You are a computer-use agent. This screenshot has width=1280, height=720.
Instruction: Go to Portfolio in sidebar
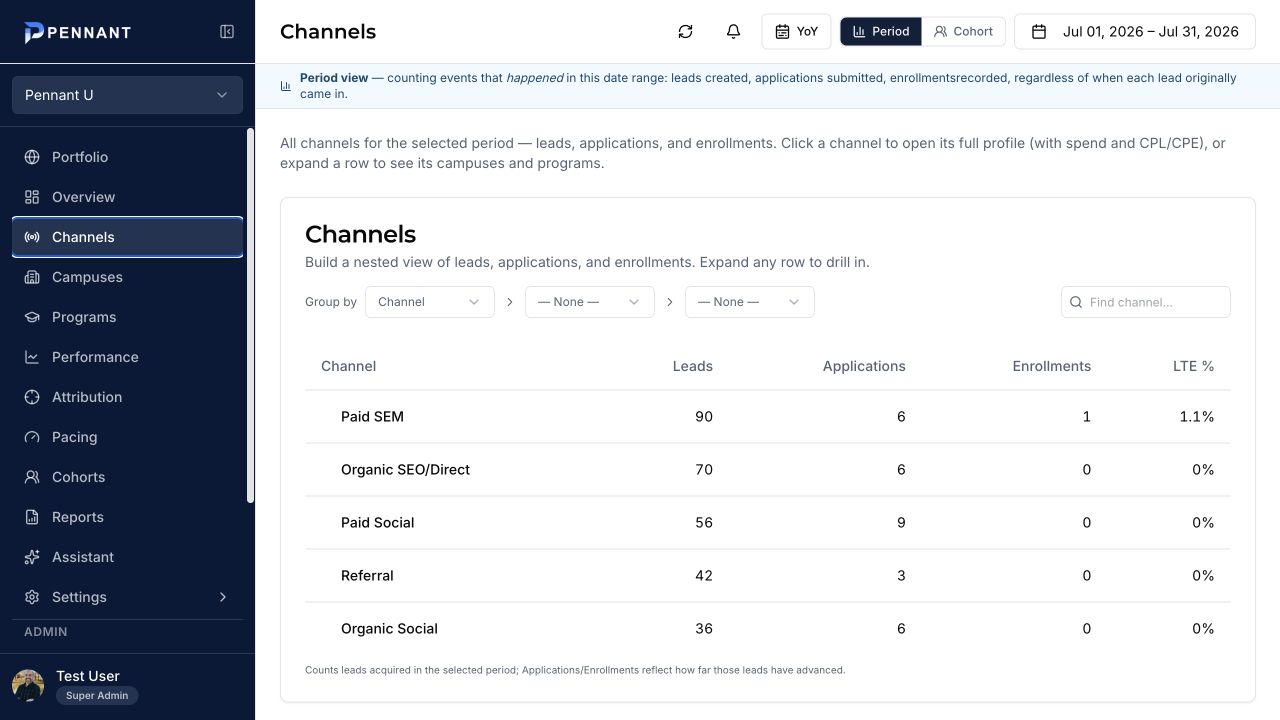click(x=127, y=157)
